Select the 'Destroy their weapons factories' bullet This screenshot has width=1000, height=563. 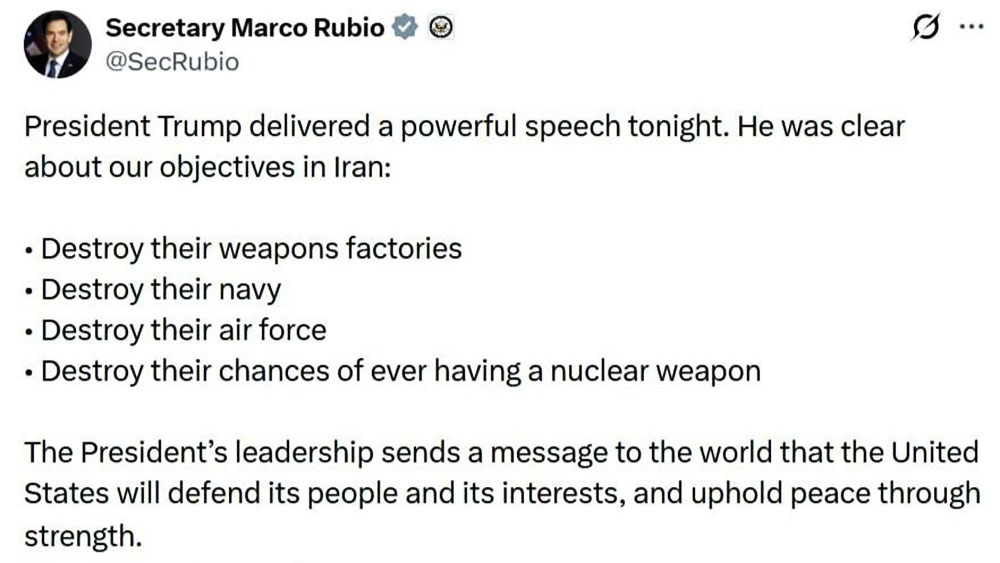point(250,247)
